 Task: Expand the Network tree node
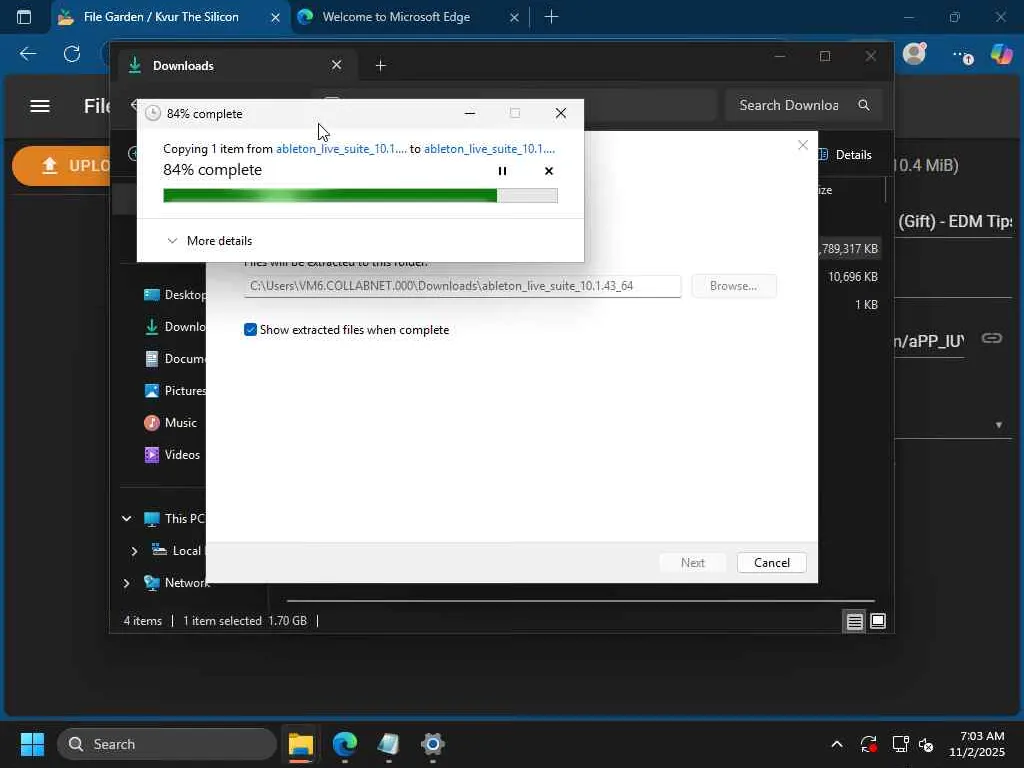click(127, 583)
